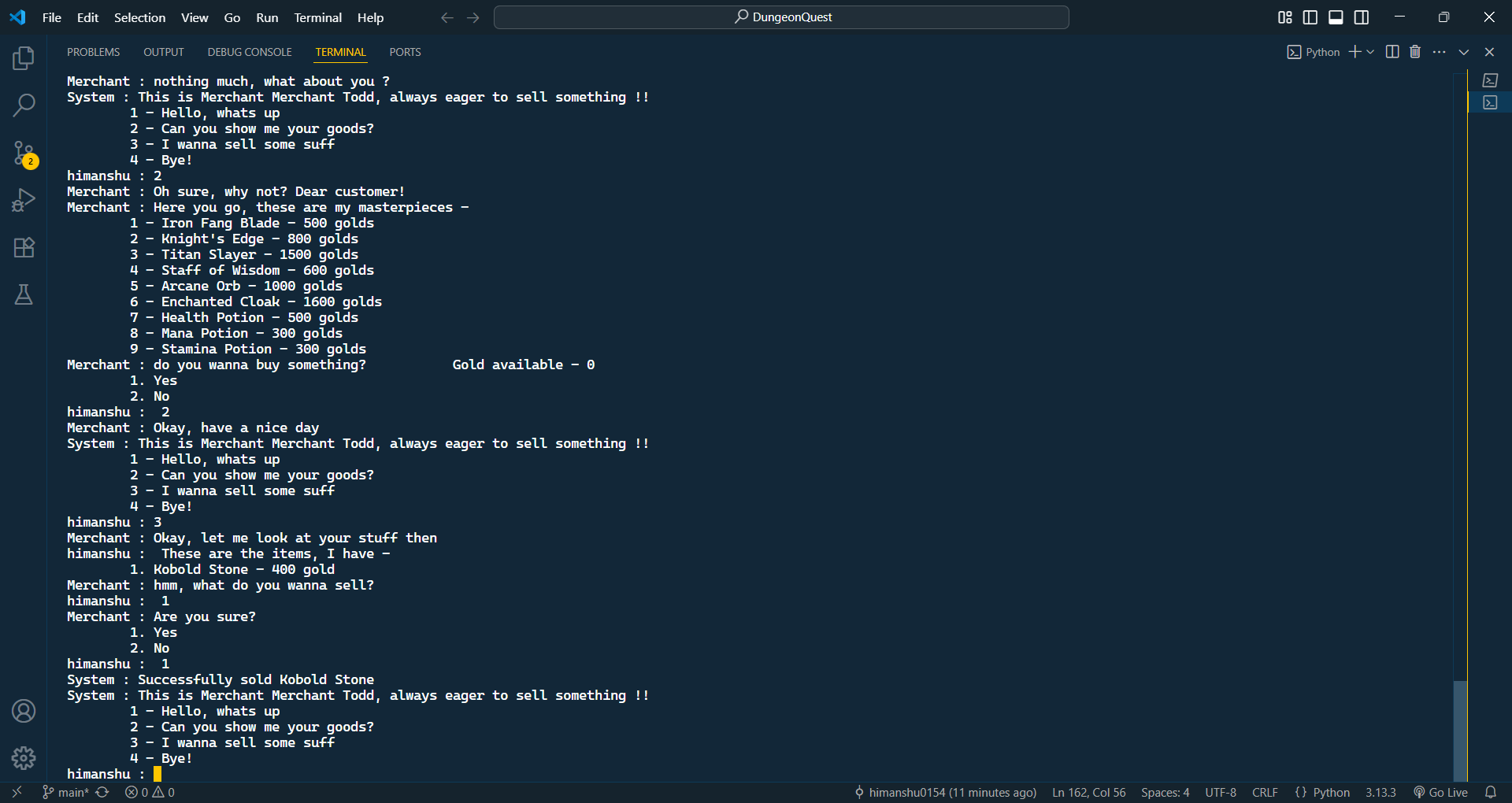Close the terminal panel
Screen dimensions: 1512x803
[1489, 52]
